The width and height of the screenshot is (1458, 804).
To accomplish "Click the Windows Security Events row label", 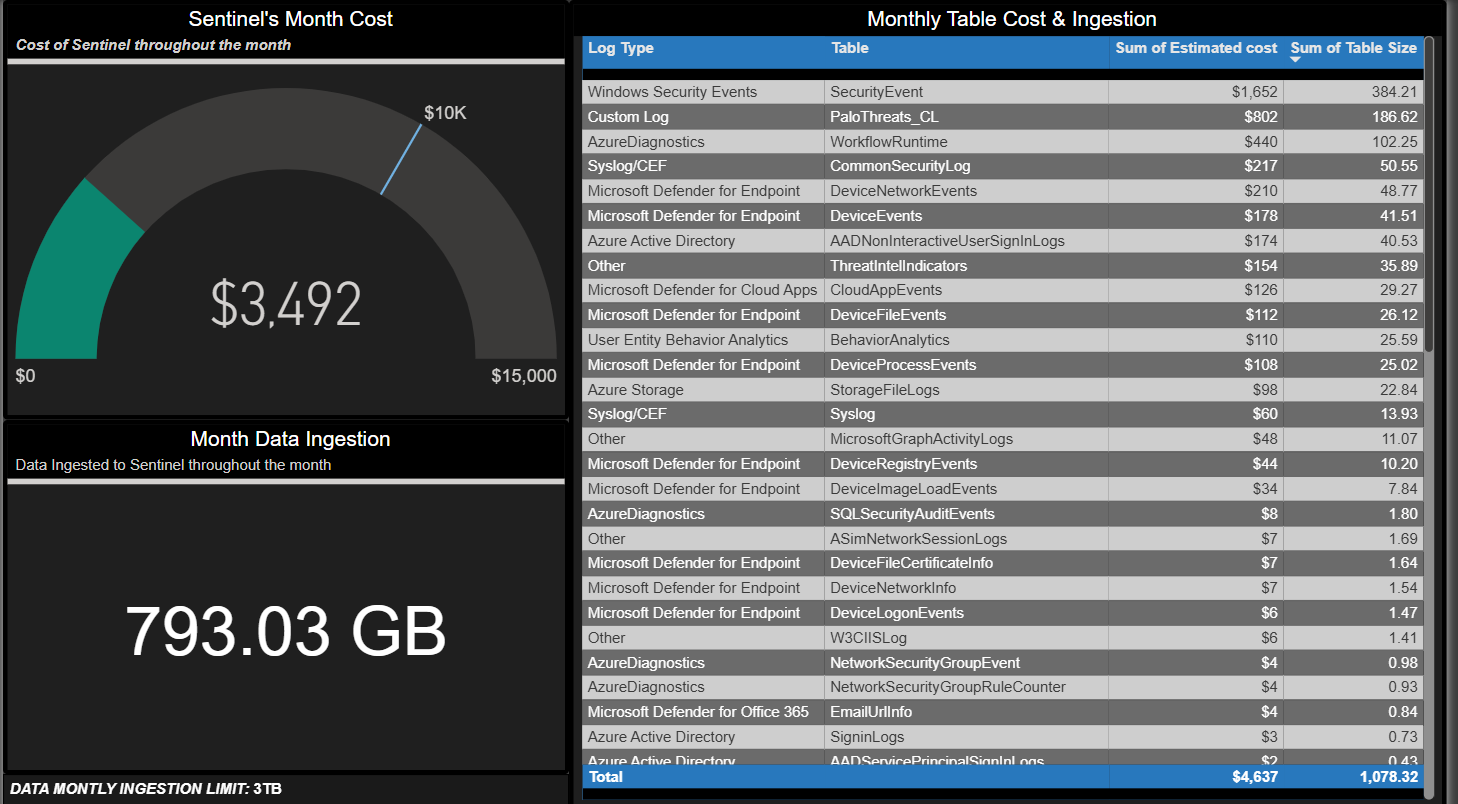I will click(672, 92).
